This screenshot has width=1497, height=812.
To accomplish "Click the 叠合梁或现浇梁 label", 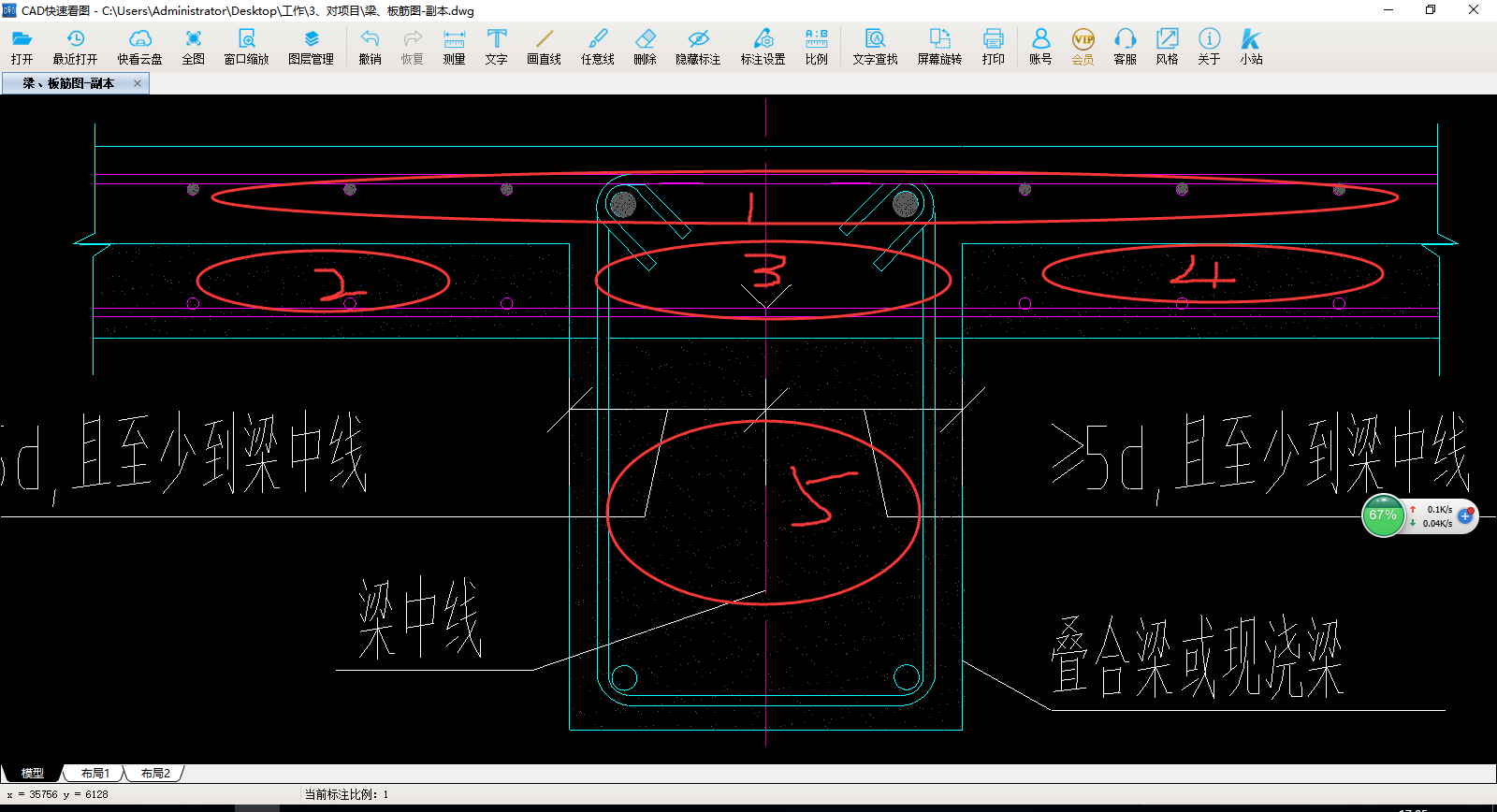I will click(1198, 657).
